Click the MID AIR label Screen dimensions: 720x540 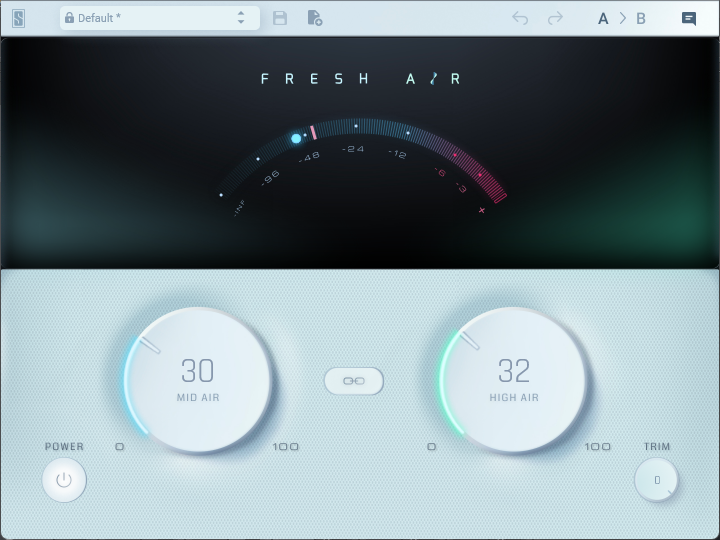point(198,398)
